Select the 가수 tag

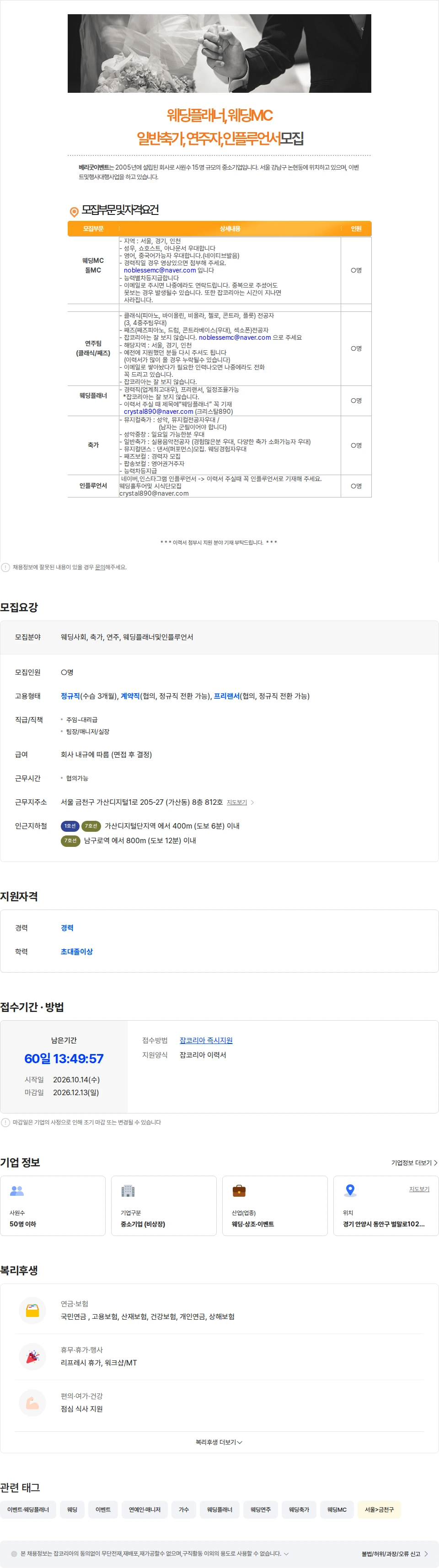(183, 1509)
